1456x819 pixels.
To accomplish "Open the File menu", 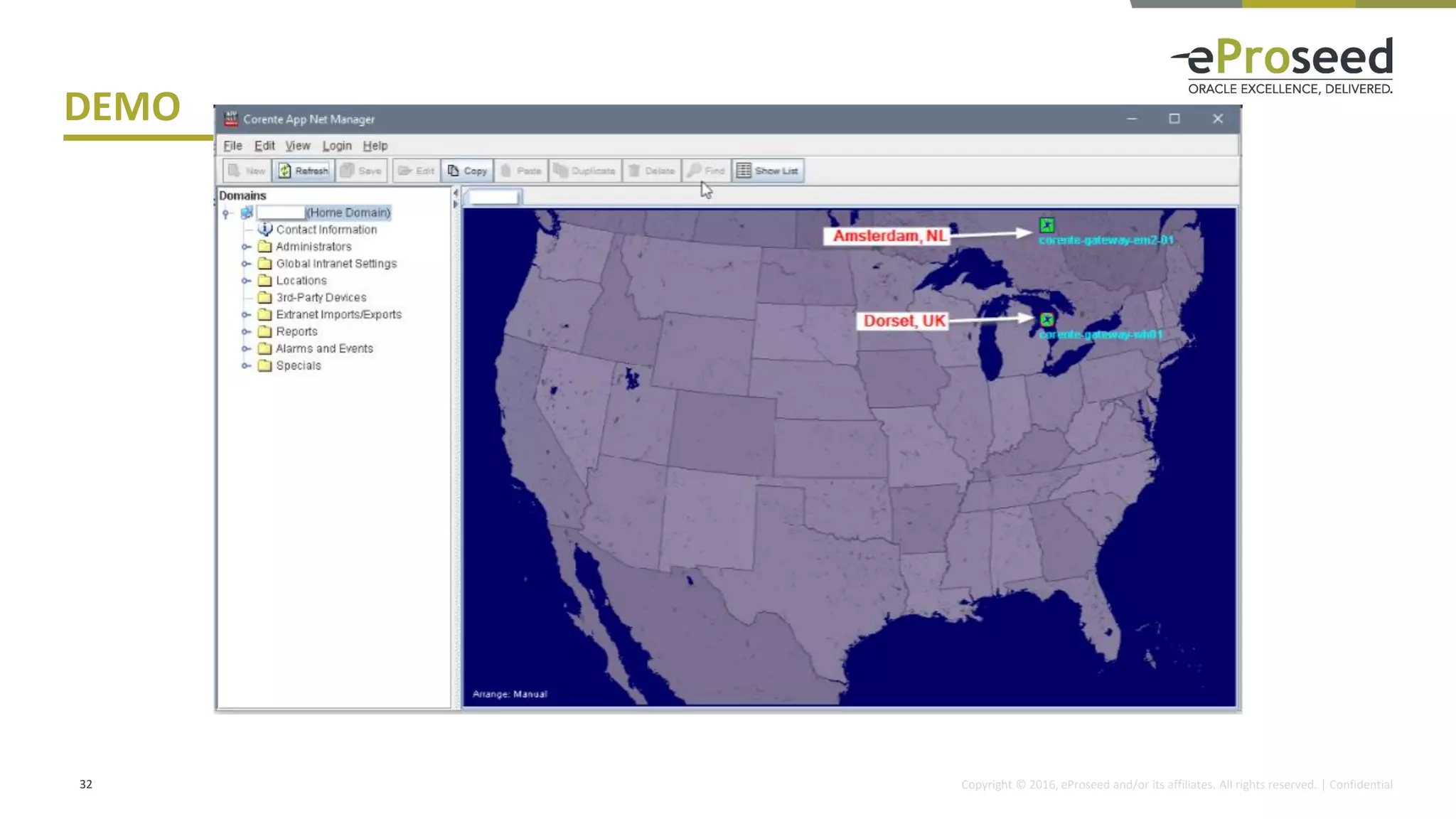I will click(232, 146).
